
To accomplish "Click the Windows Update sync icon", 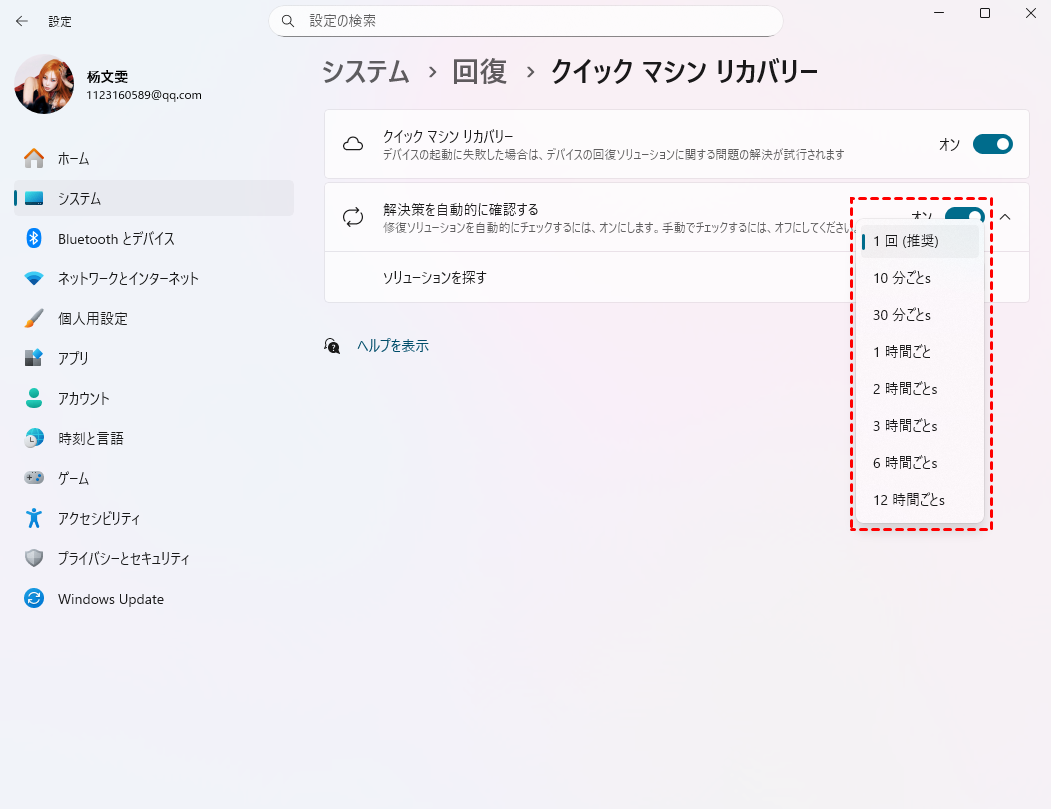I will point(34,599).
